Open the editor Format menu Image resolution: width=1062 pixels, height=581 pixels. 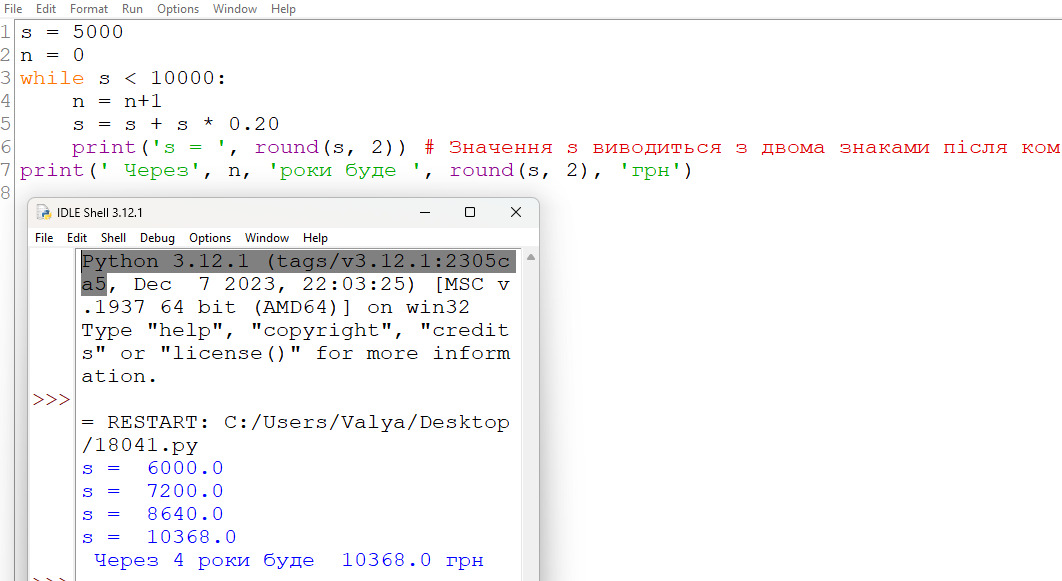(x=89, y=9)
